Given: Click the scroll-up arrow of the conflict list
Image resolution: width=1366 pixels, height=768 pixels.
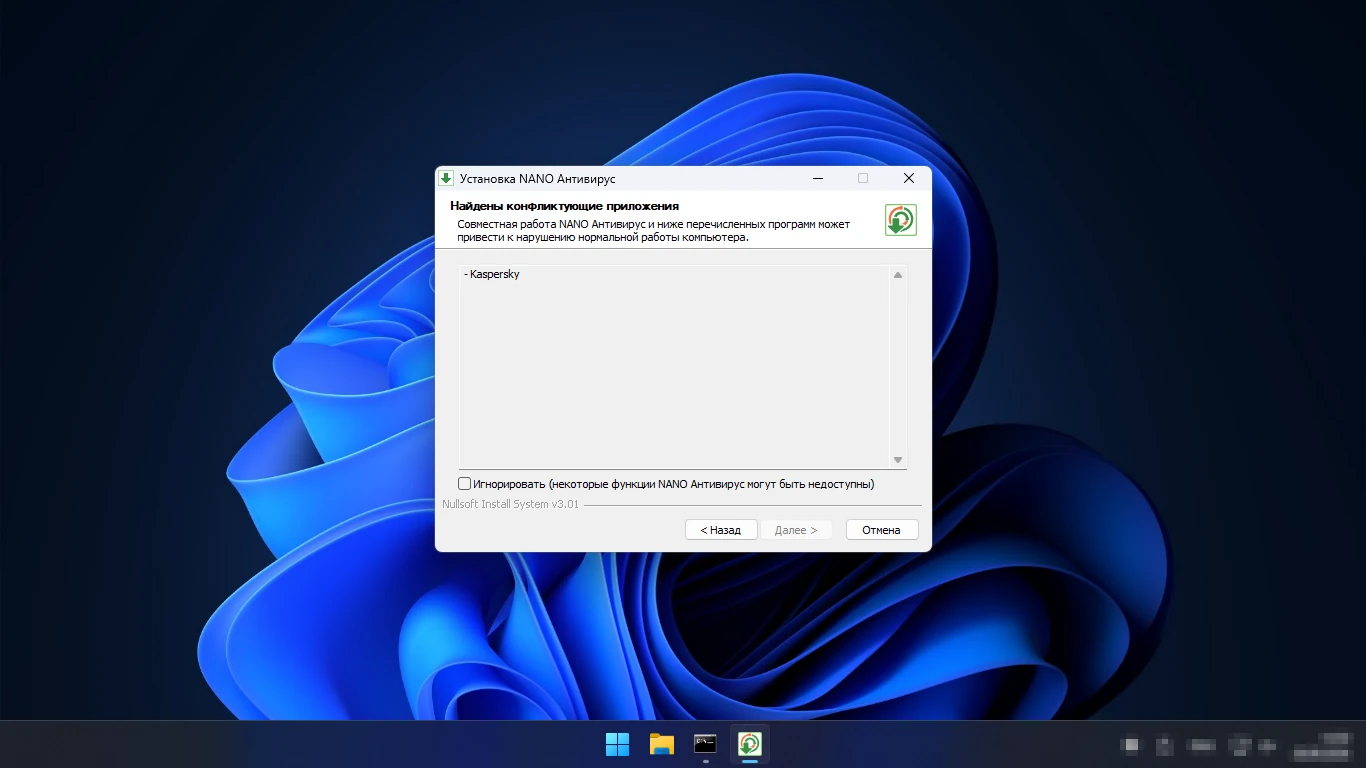Looking at the screenshot, I should pos(898,275).
